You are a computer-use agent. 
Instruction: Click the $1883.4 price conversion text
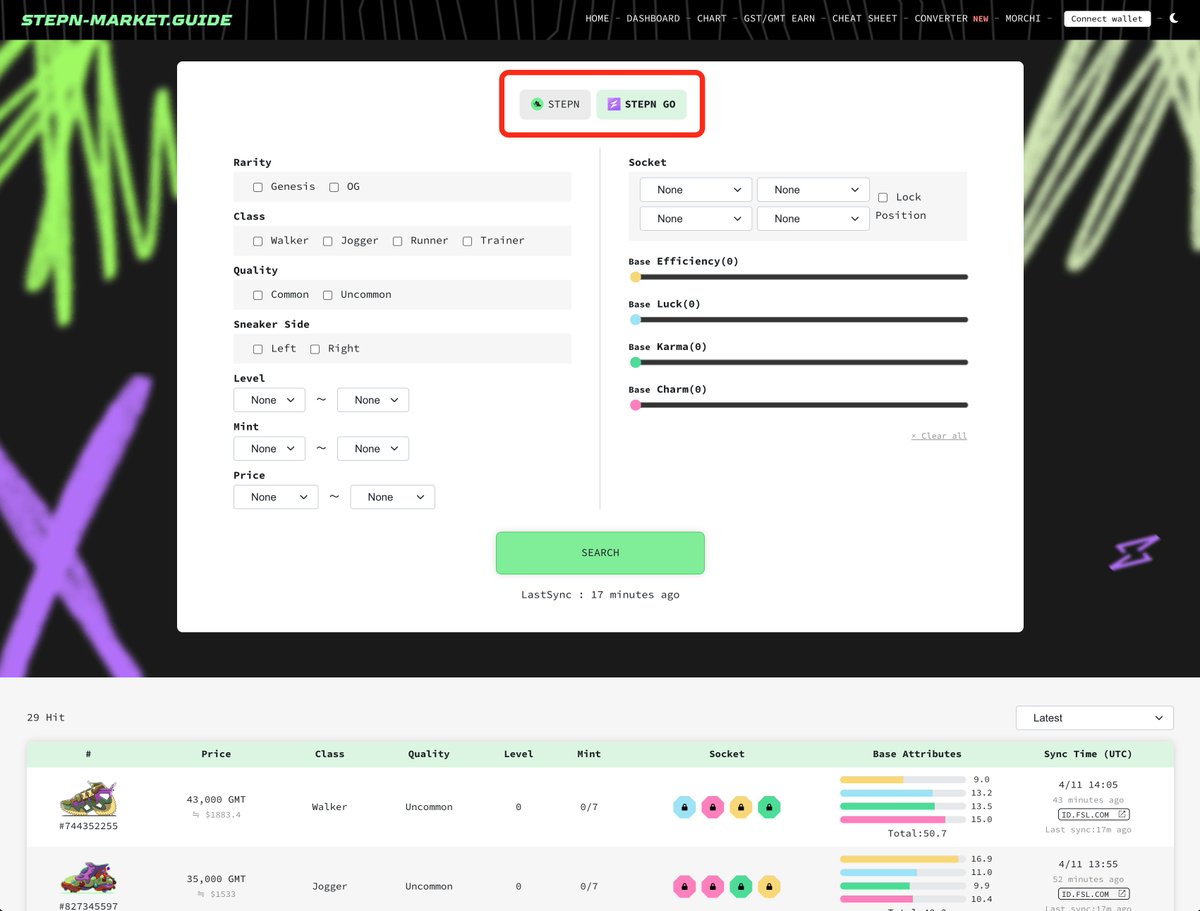(x=217, y=815)
